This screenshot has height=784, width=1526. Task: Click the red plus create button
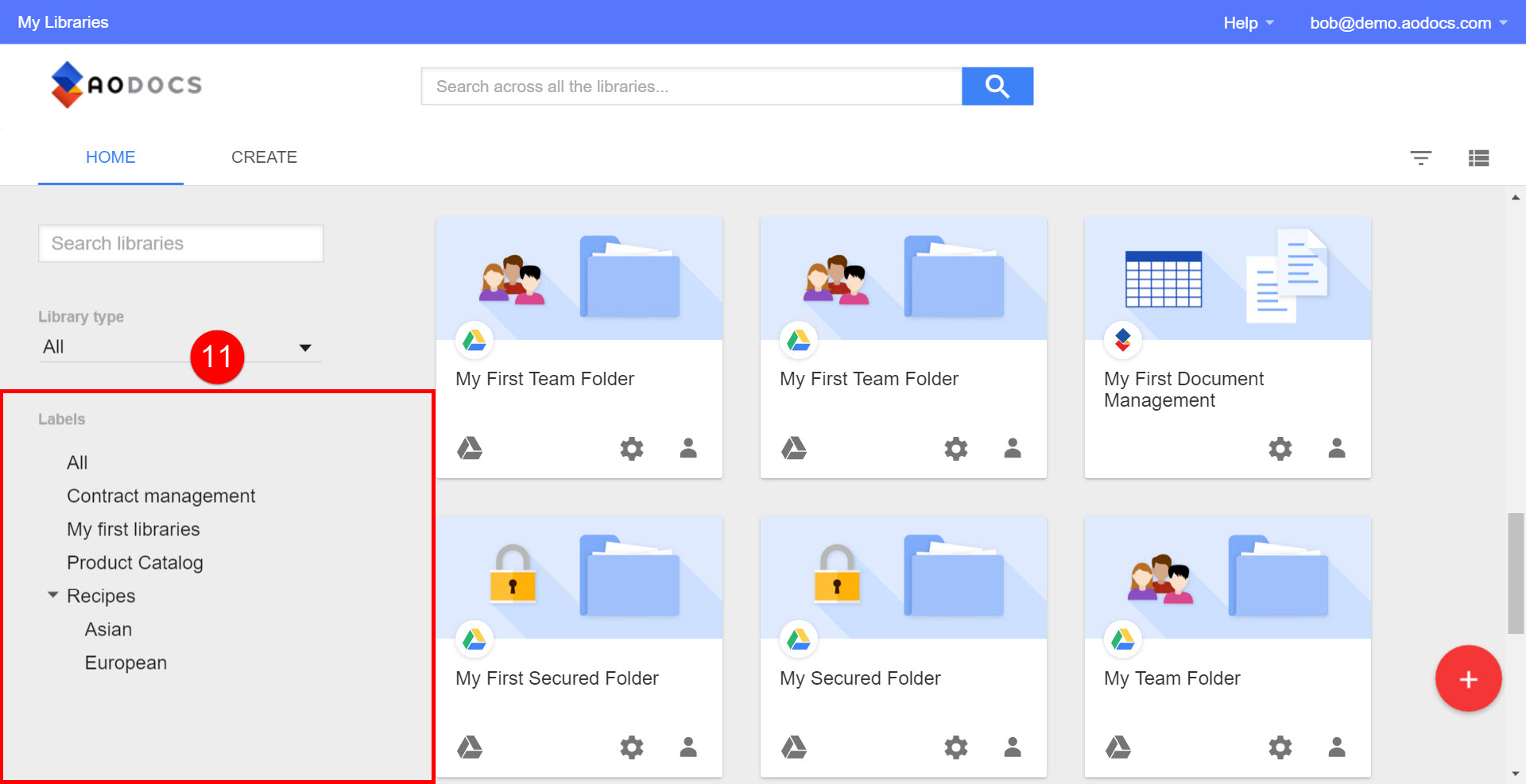pos(1468,678)
